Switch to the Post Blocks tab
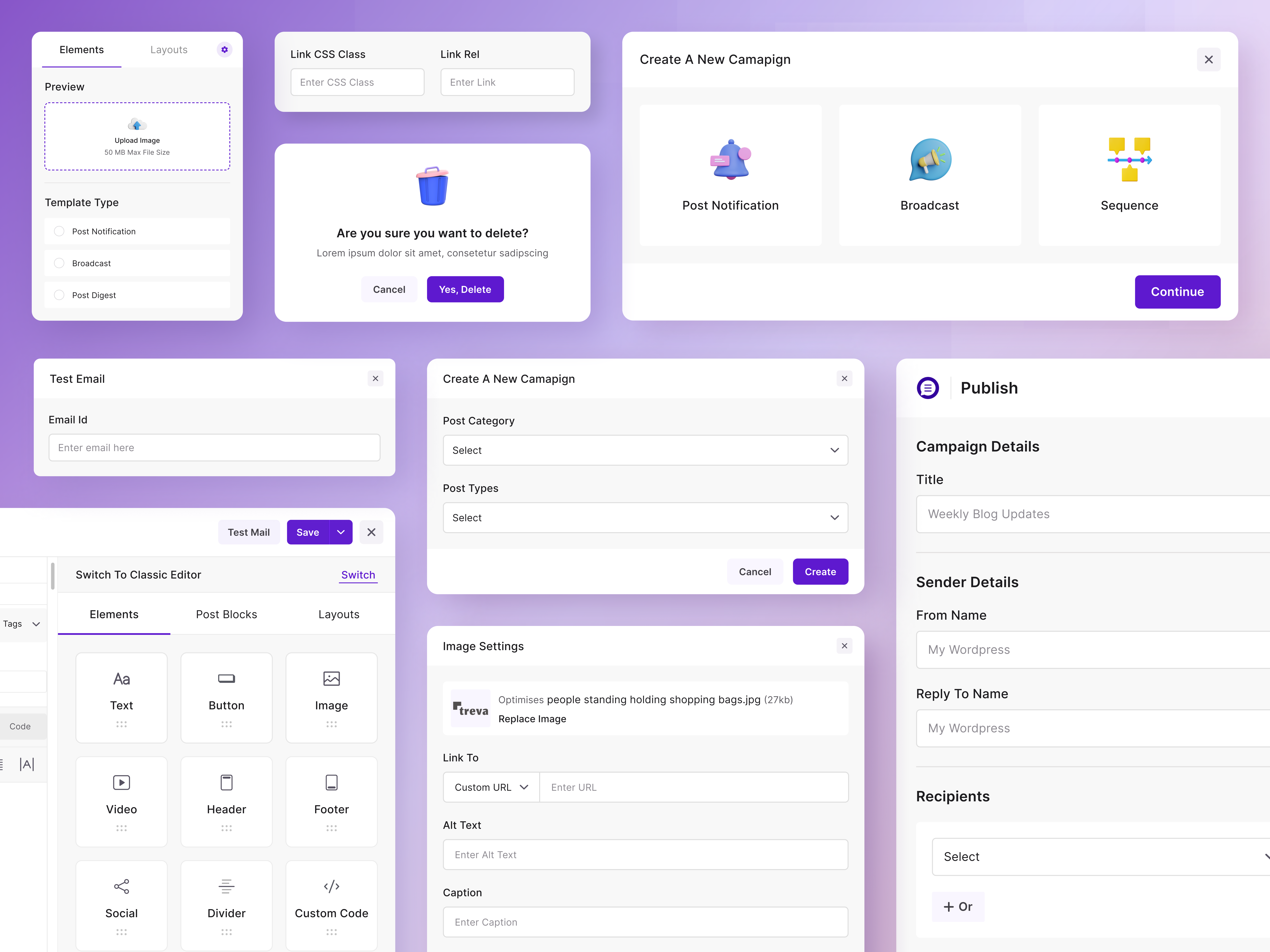Viewport: 1270px width, 952px height. pyautogui.click(x=226, y=614)
